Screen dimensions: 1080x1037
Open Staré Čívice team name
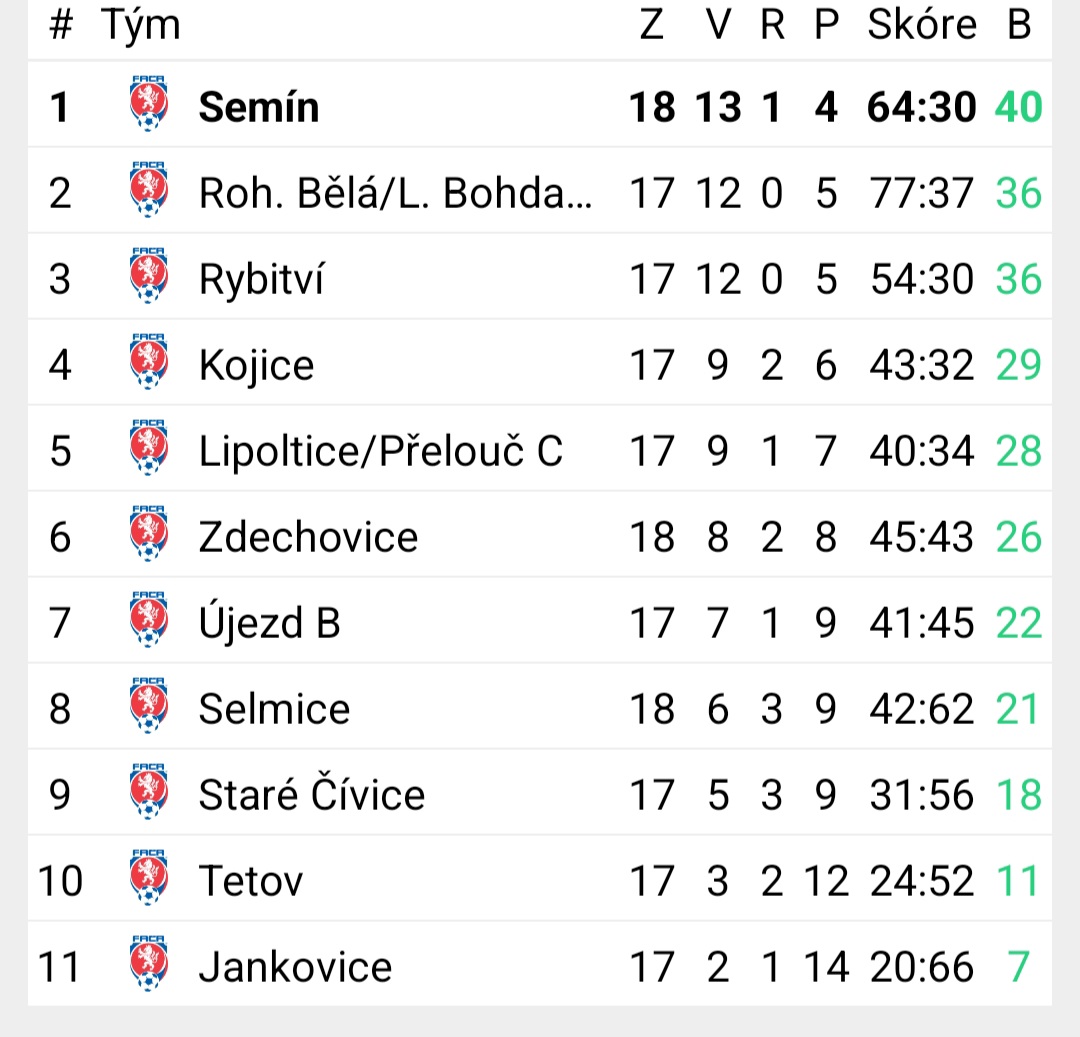coord(311,795)
